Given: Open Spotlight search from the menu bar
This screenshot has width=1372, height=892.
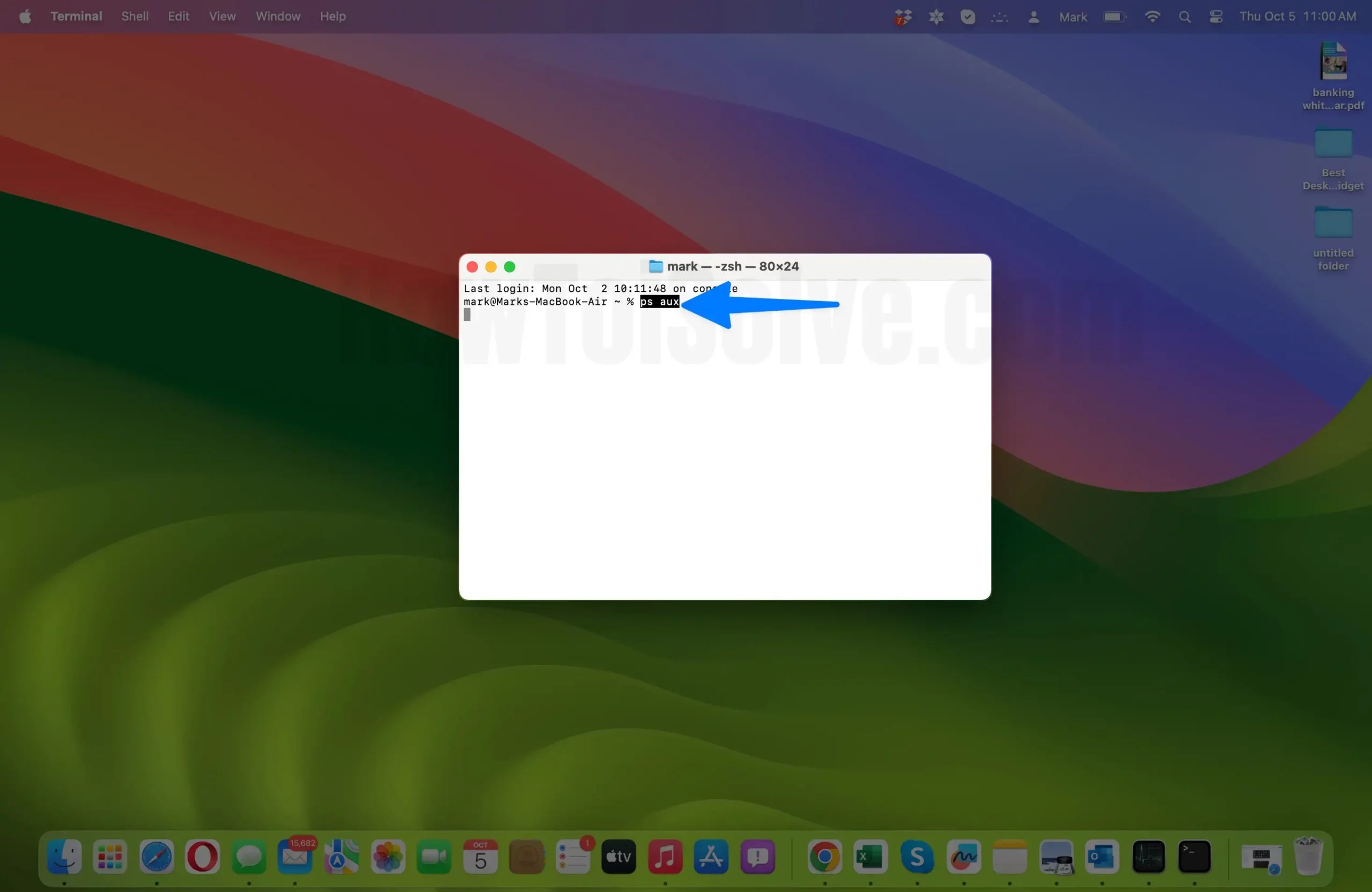Looking at the screenshot, I should tap(1184, 16).
